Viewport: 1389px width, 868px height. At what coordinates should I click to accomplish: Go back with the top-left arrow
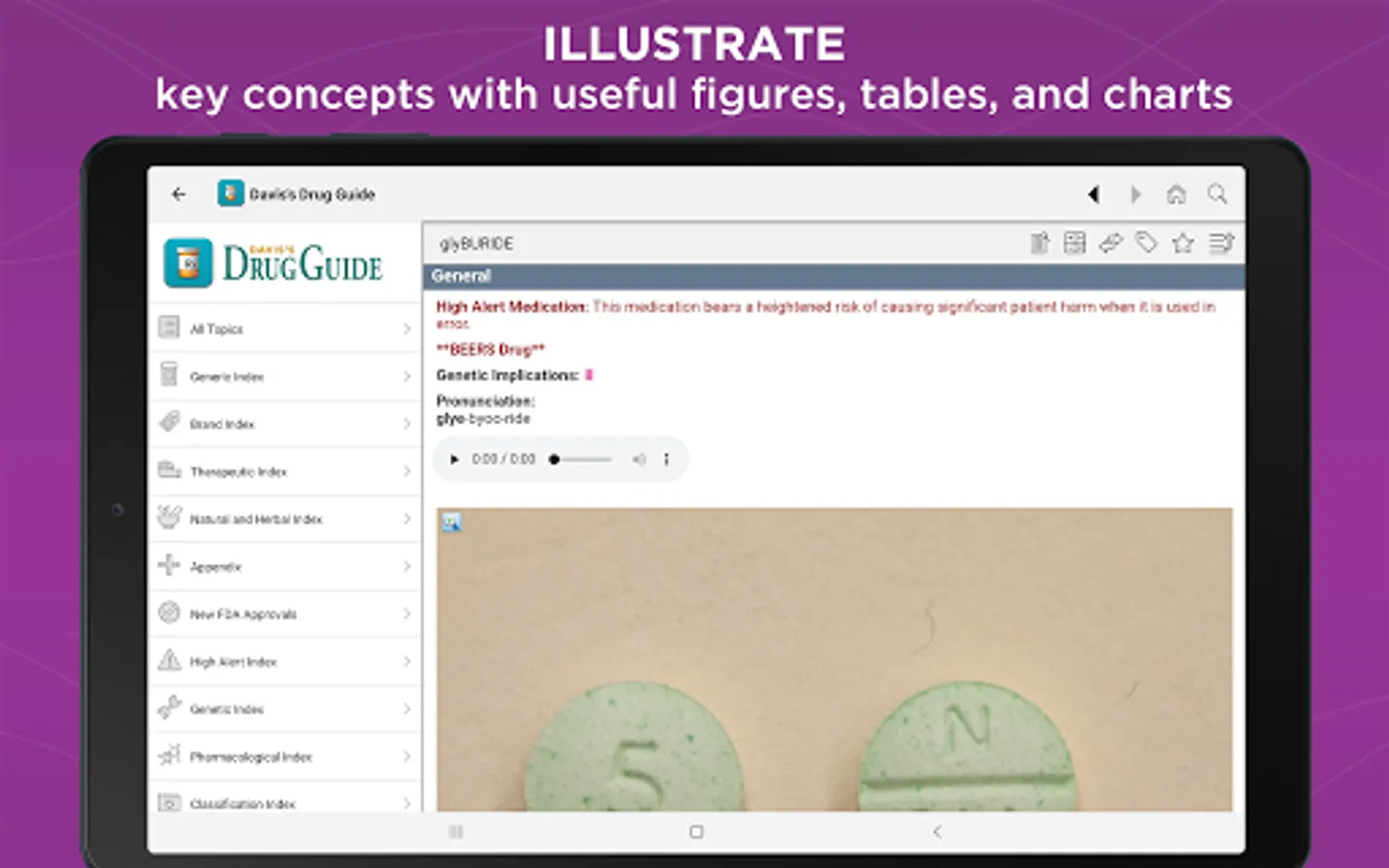coord(178,194)
